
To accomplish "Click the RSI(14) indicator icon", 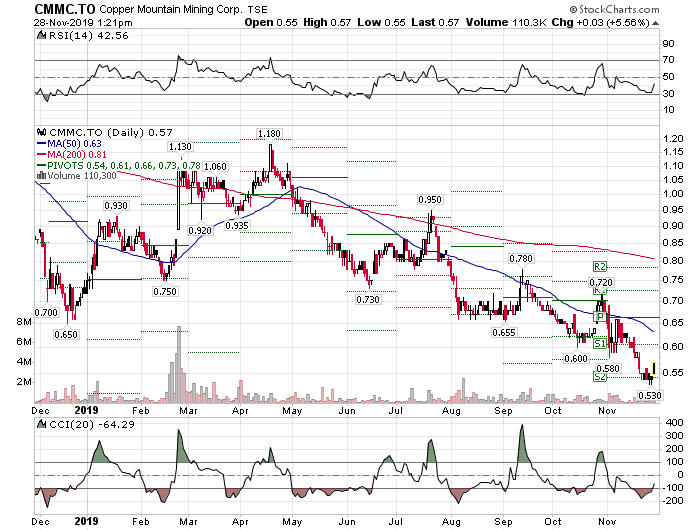I will click(41, 35).
